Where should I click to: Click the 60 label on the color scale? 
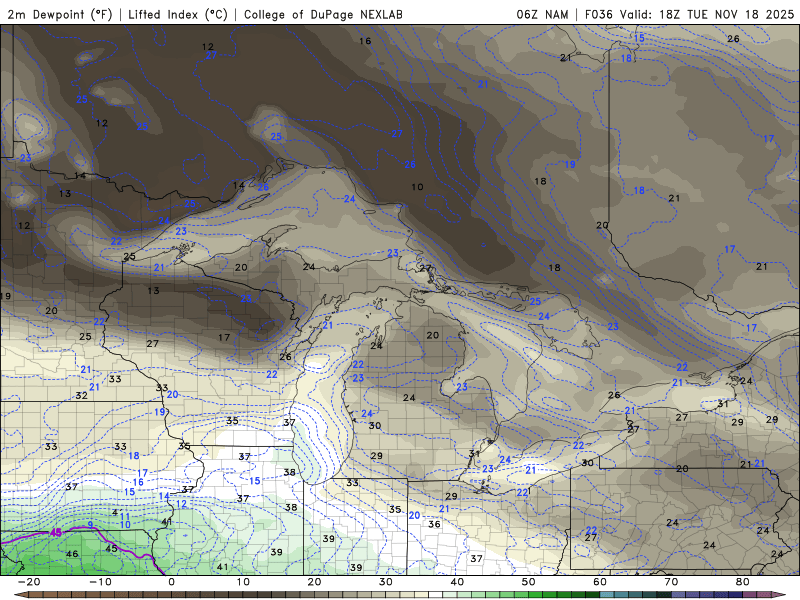click(600, 582)
